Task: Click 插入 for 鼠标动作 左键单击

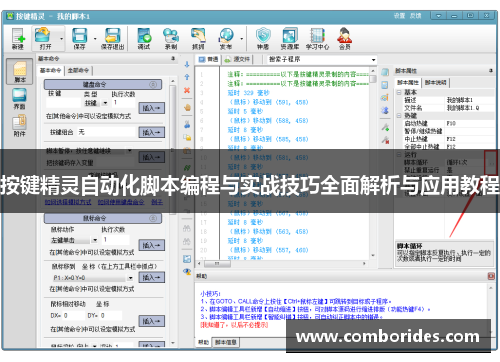Action: pyautogui.click(x=151, y=245)
